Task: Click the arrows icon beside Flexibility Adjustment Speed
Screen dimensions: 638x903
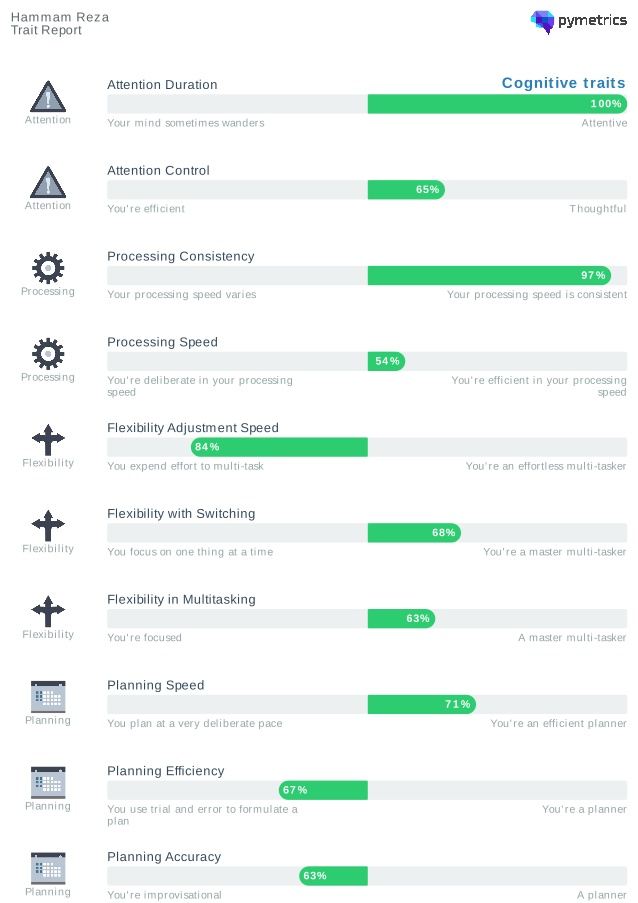Action: click(x=48, y=440)
